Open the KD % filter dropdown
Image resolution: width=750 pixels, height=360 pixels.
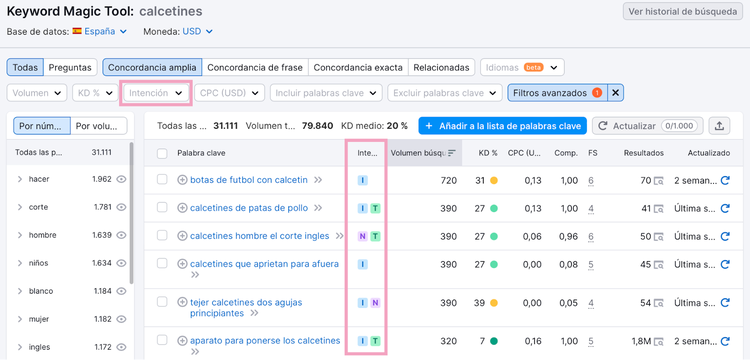(95, 93)
